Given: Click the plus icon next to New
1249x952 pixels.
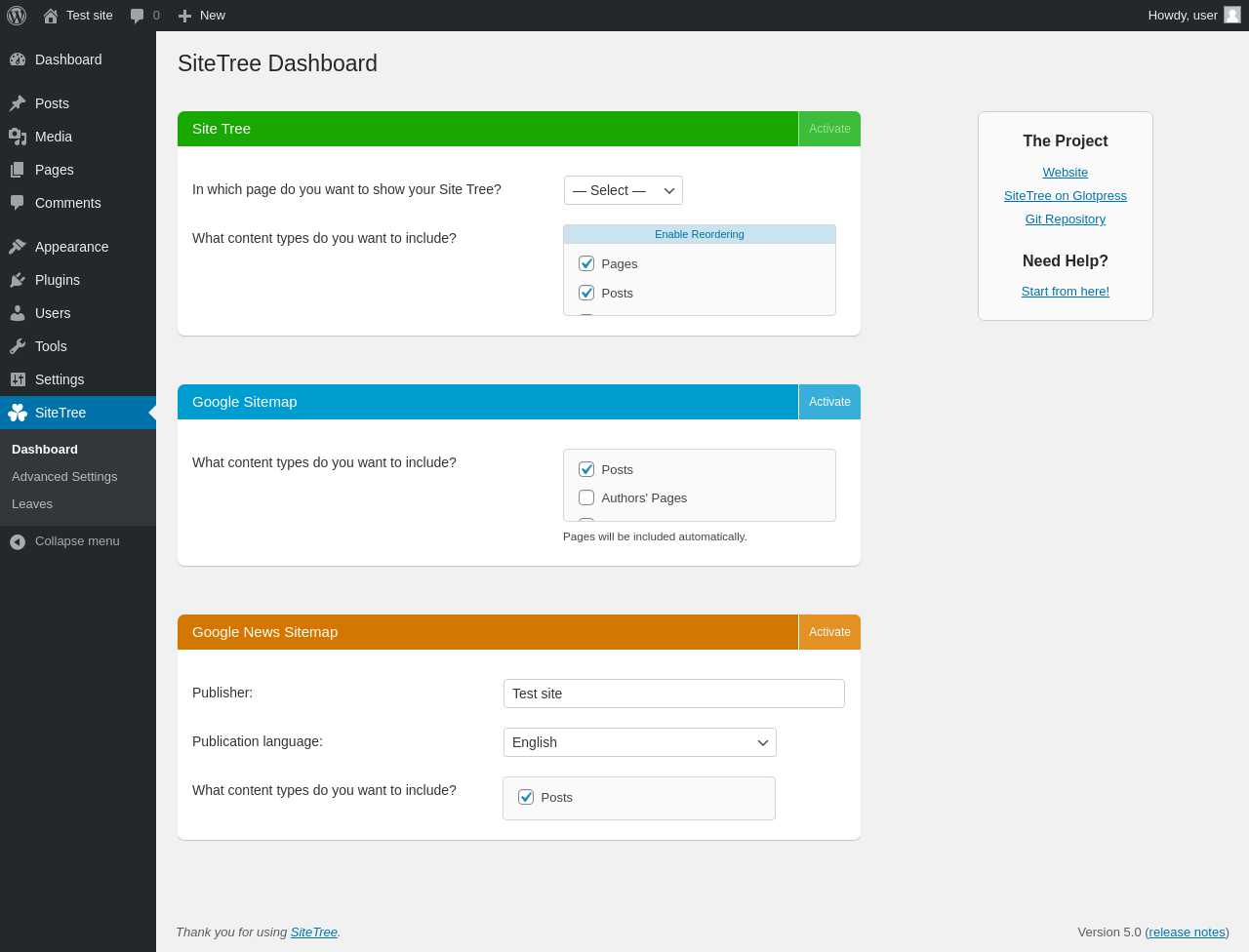Looking at the screenshot, I should [184, 16].
